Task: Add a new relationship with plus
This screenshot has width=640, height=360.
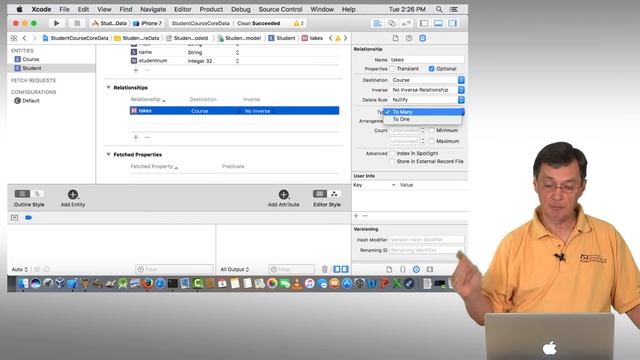Action: pyautogui.click(x=136, y=138)
